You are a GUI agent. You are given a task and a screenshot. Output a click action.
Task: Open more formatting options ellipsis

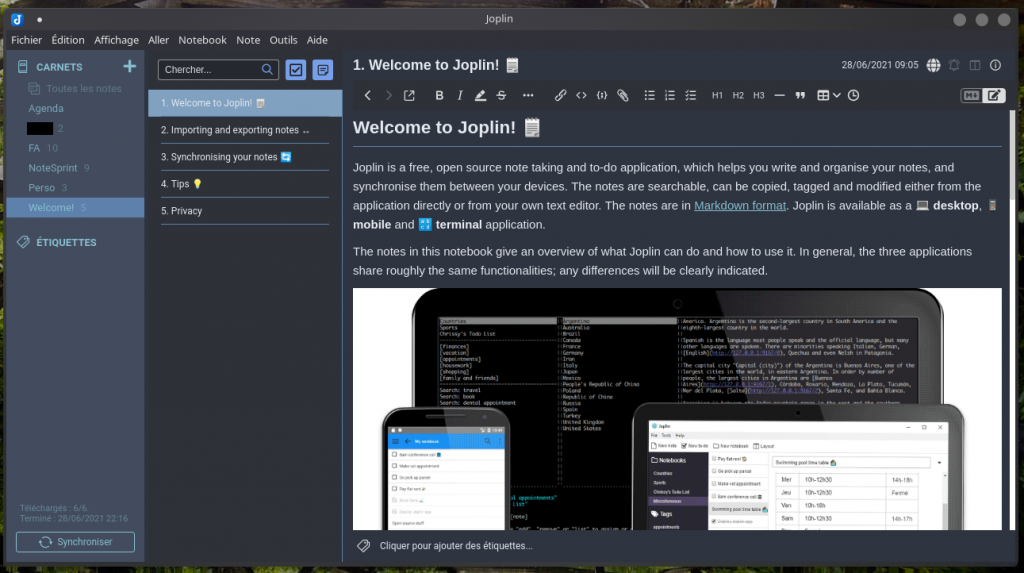point(528,95)
